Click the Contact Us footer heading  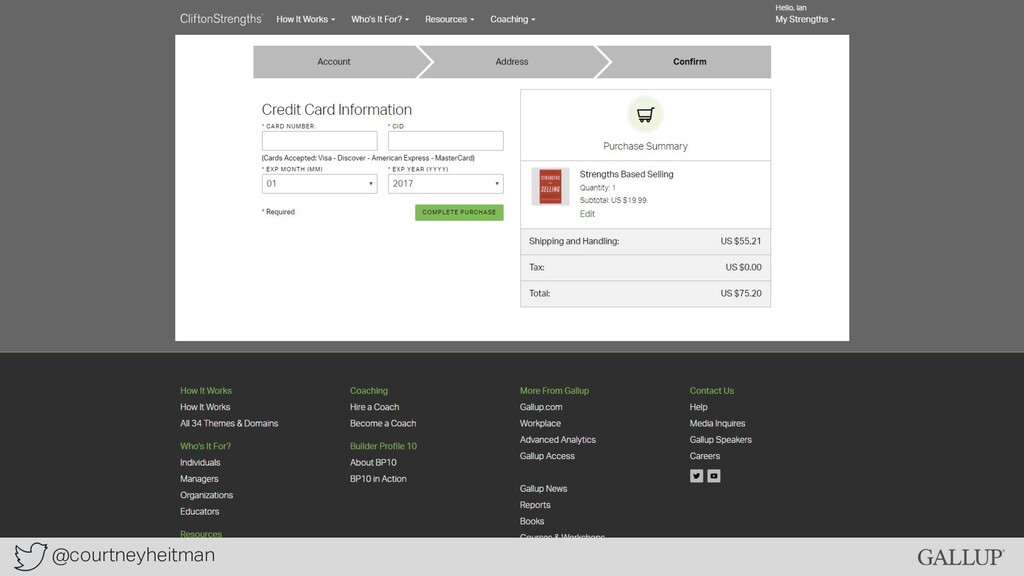[712, 391]
